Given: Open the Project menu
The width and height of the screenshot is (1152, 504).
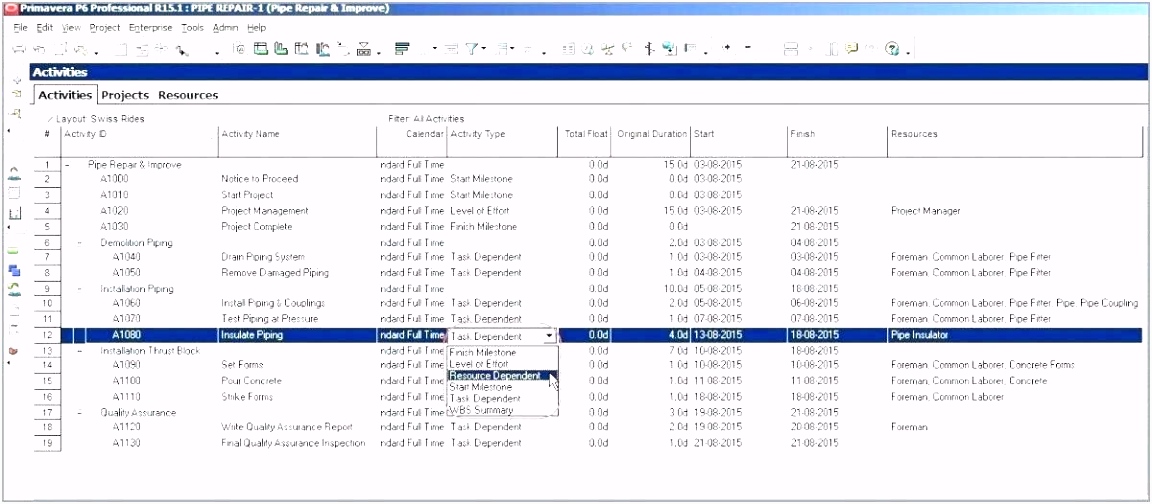Looking at the screenshot, I should point(105,27).
